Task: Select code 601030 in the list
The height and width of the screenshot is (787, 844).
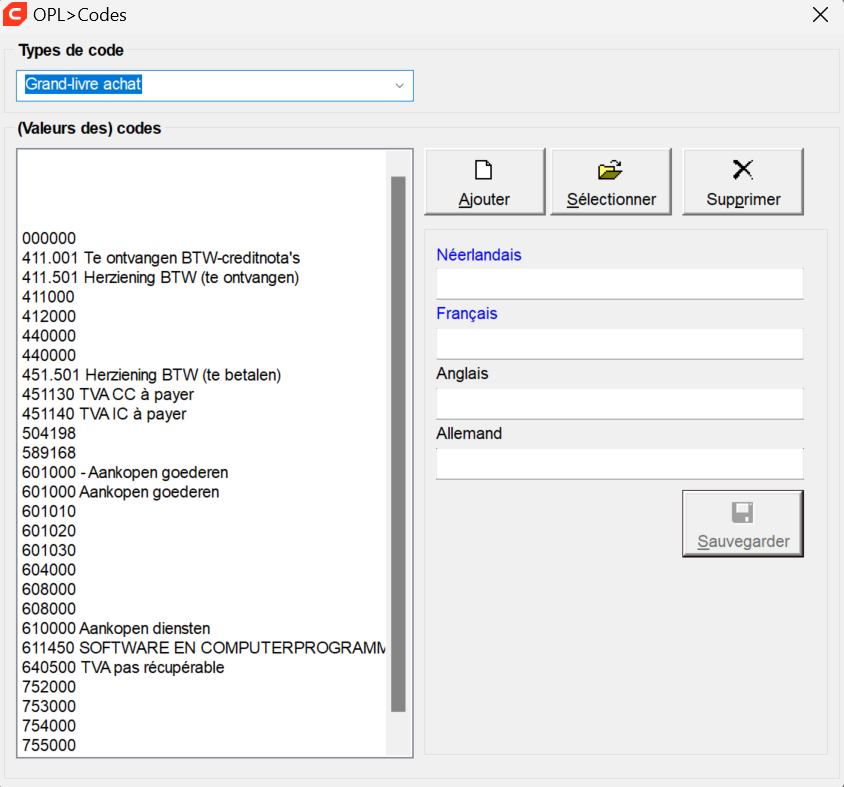Action: (x=203, y=550)
